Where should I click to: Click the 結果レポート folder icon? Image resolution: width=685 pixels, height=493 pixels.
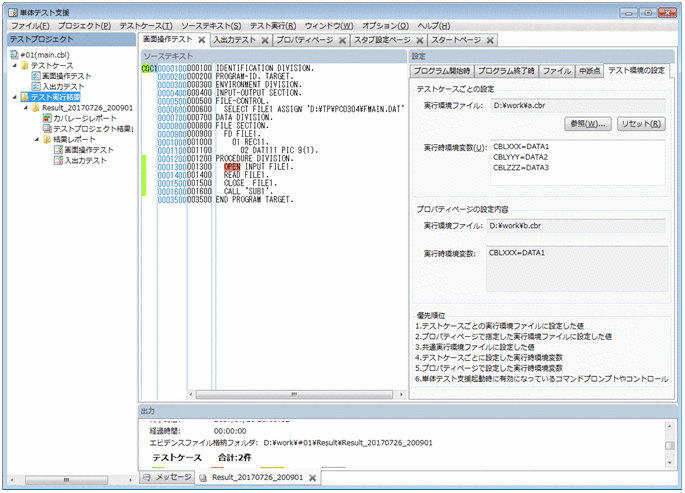pyautogui.click(x=47, y=139)
